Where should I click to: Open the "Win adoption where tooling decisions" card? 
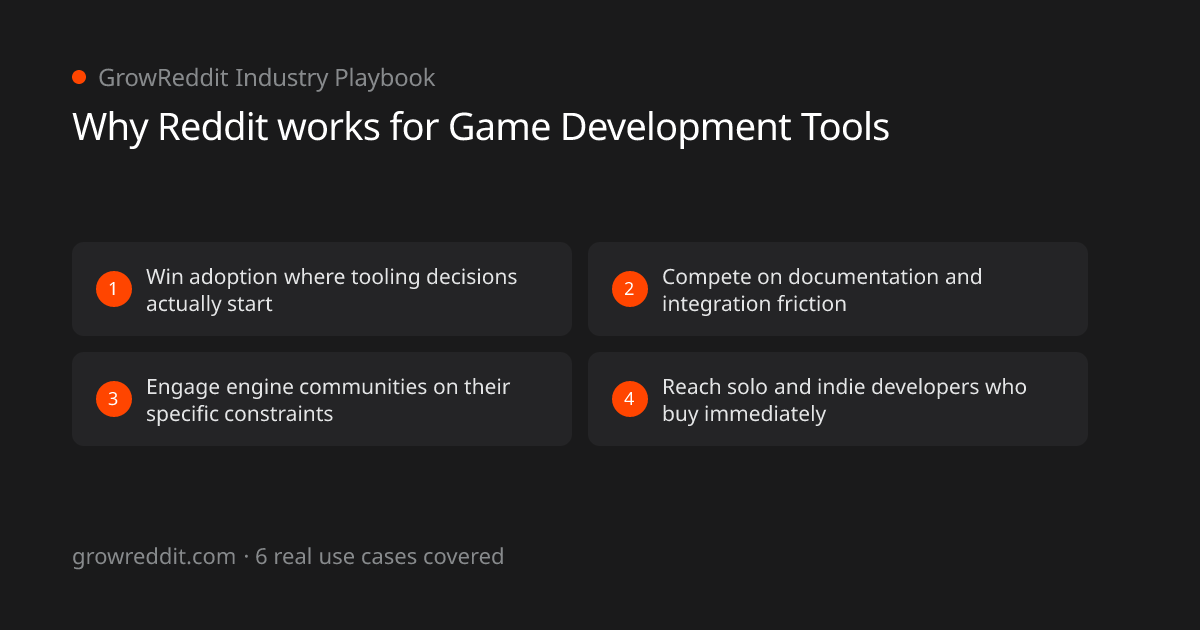[x=322, y=289]
